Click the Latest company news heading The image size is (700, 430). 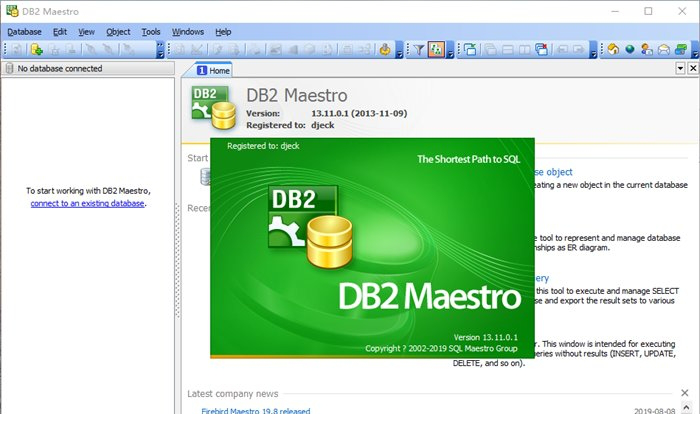point(233,393)
